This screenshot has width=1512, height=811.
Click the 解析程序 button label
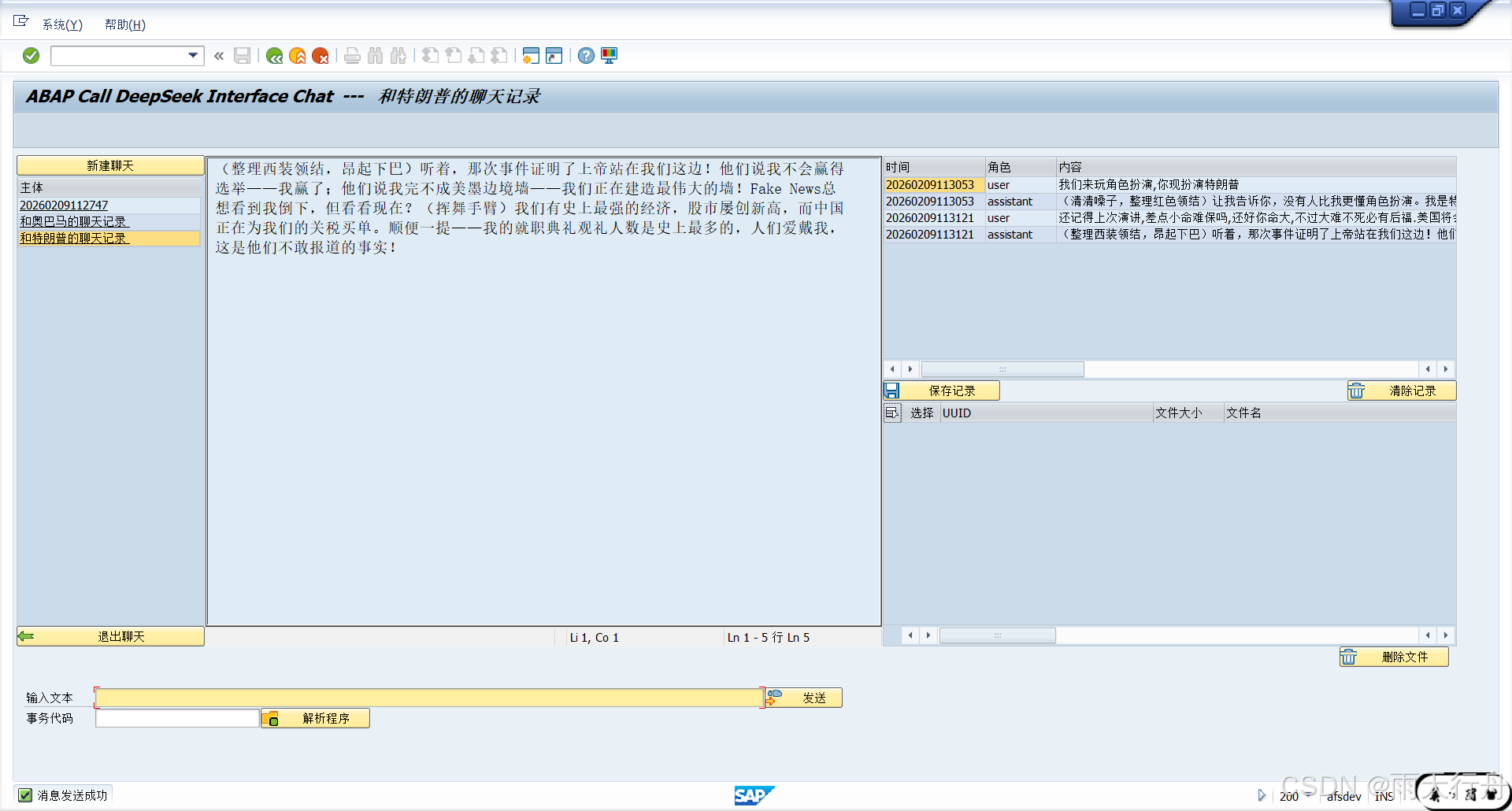click(326, 718)
